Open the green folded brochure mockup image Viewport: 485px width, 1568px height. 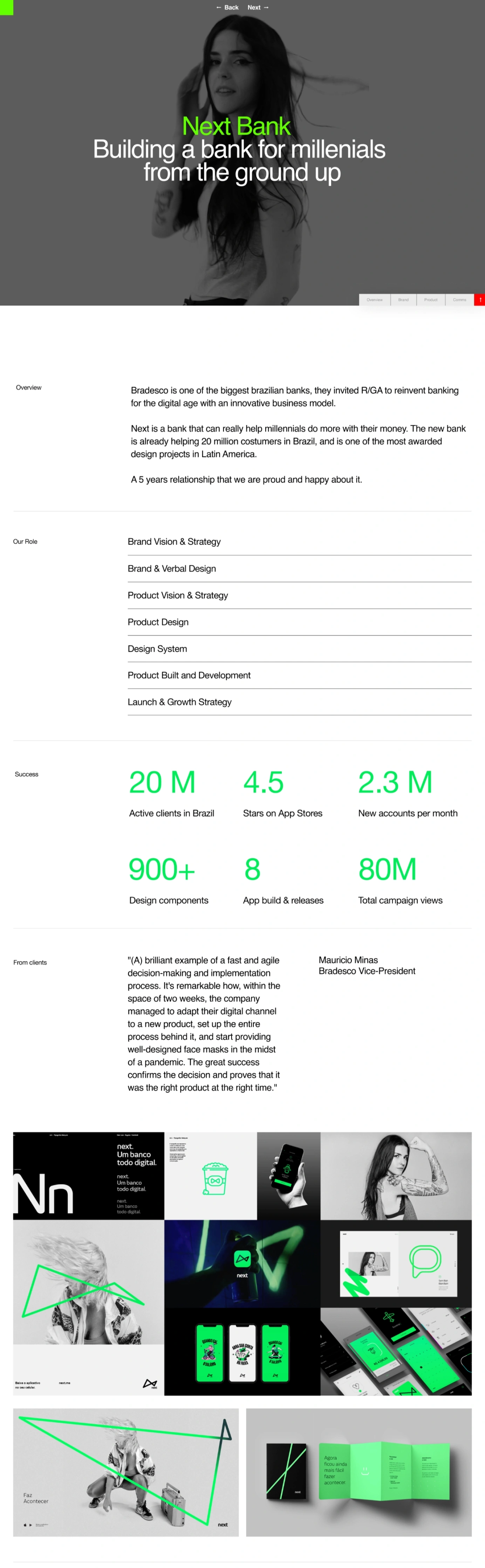coord(359,1472)
